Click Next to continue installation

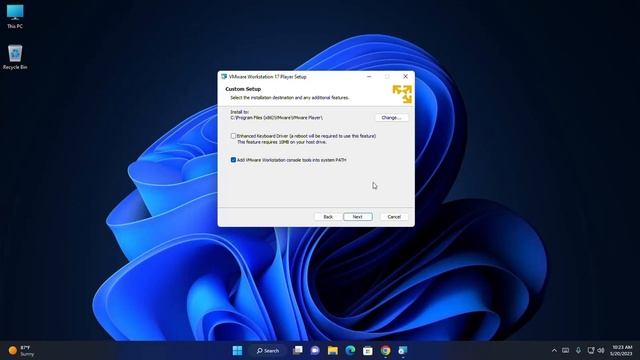(358, 217)
